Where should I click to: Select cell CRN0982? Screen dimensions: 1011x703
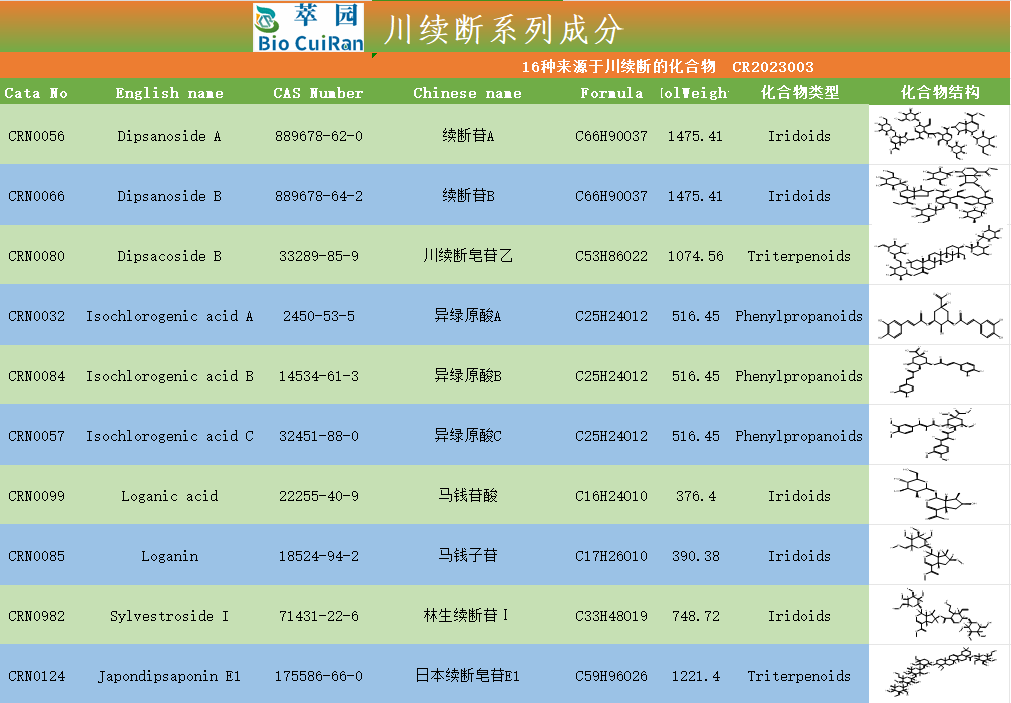[37, 616]
